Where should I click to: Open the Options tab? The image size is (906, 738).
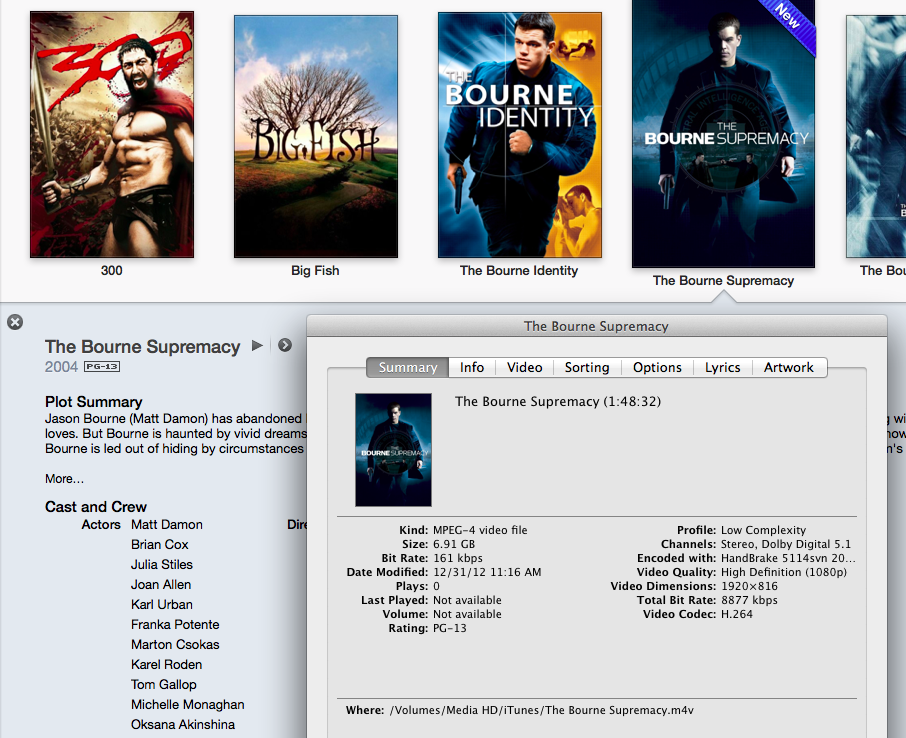[657, 368]
